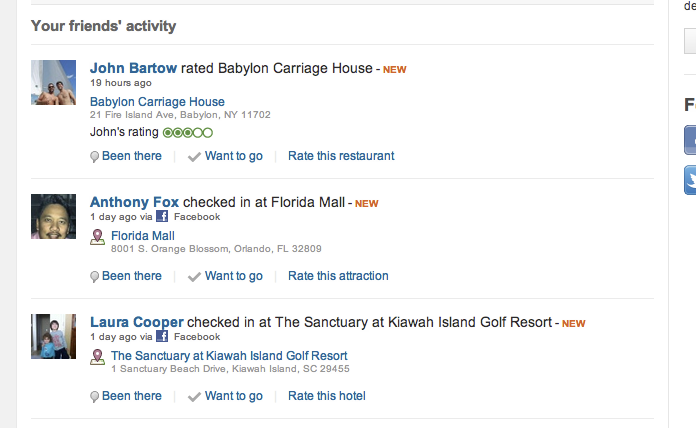Toggle Want to go for The Sanctuary hotel

point(226,396)
